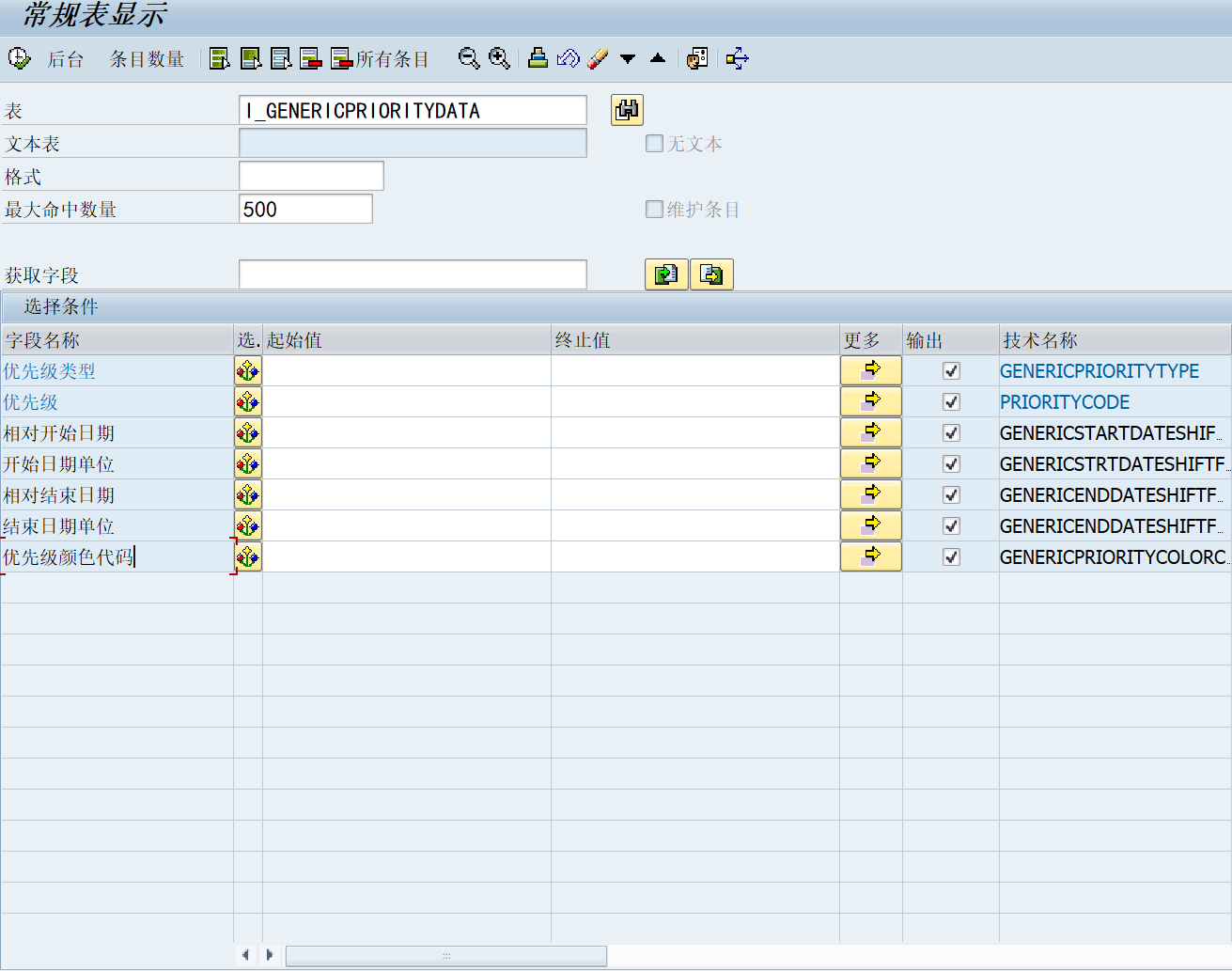Toggle output checkbox for 相对结束日期 row
This screenshot has width=1232, height=971.
(x=951, y=494)
